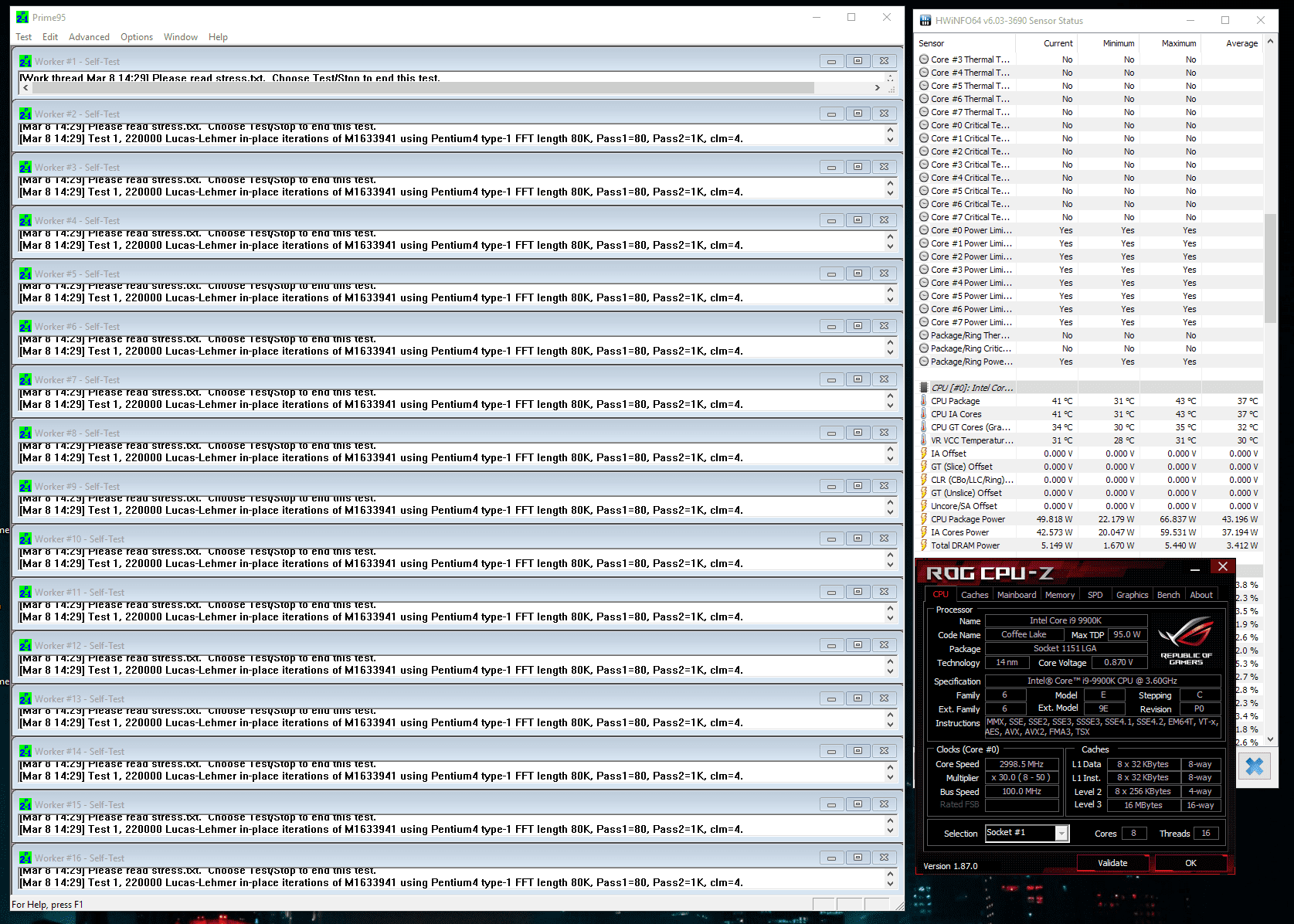
Task: Click the Prime95 icon on Worker #9 window
Action: point(25,486)
